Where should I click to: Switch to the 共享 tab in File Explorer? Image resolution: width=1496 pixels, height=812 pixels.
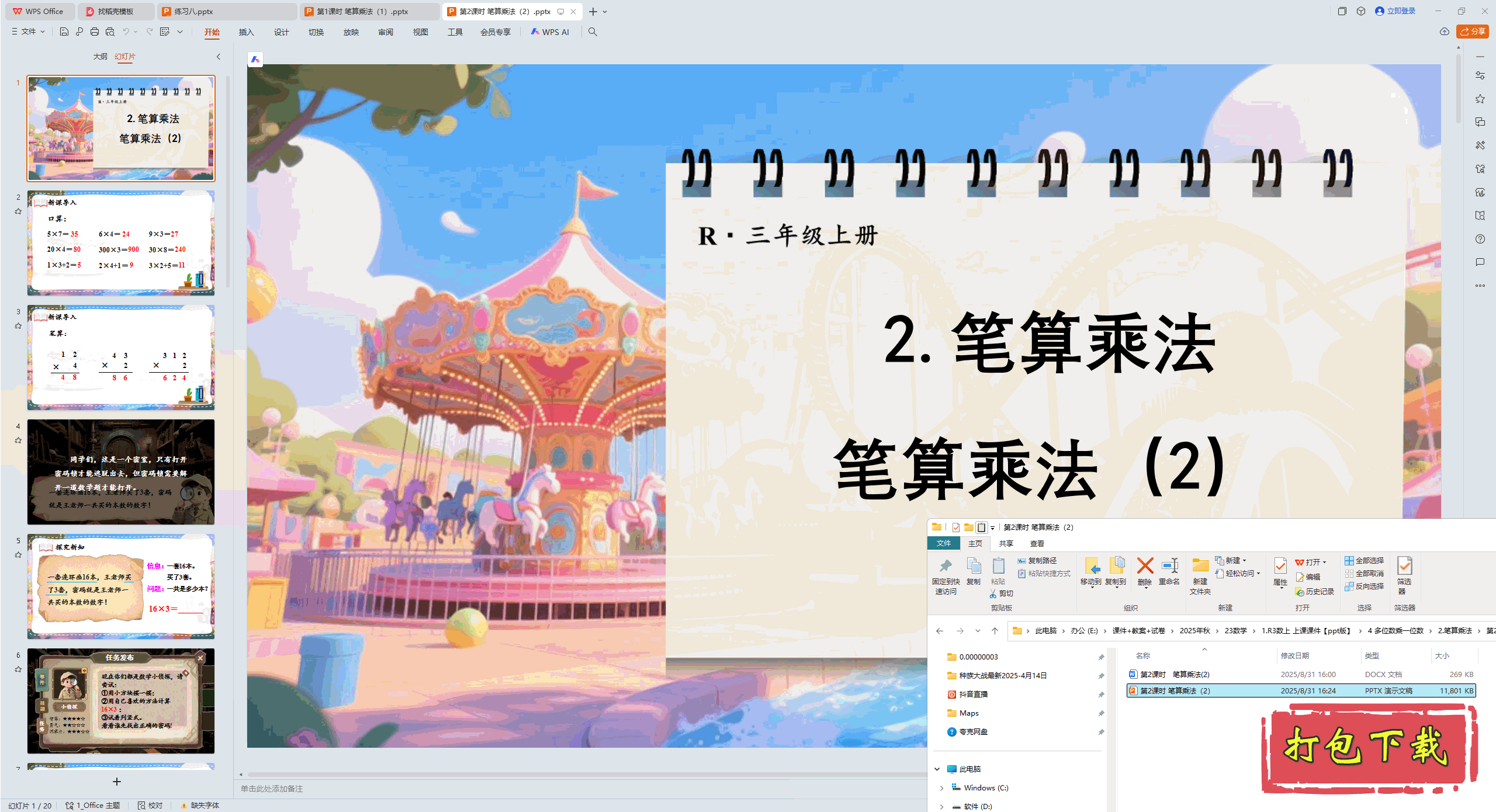(1006, 543)
